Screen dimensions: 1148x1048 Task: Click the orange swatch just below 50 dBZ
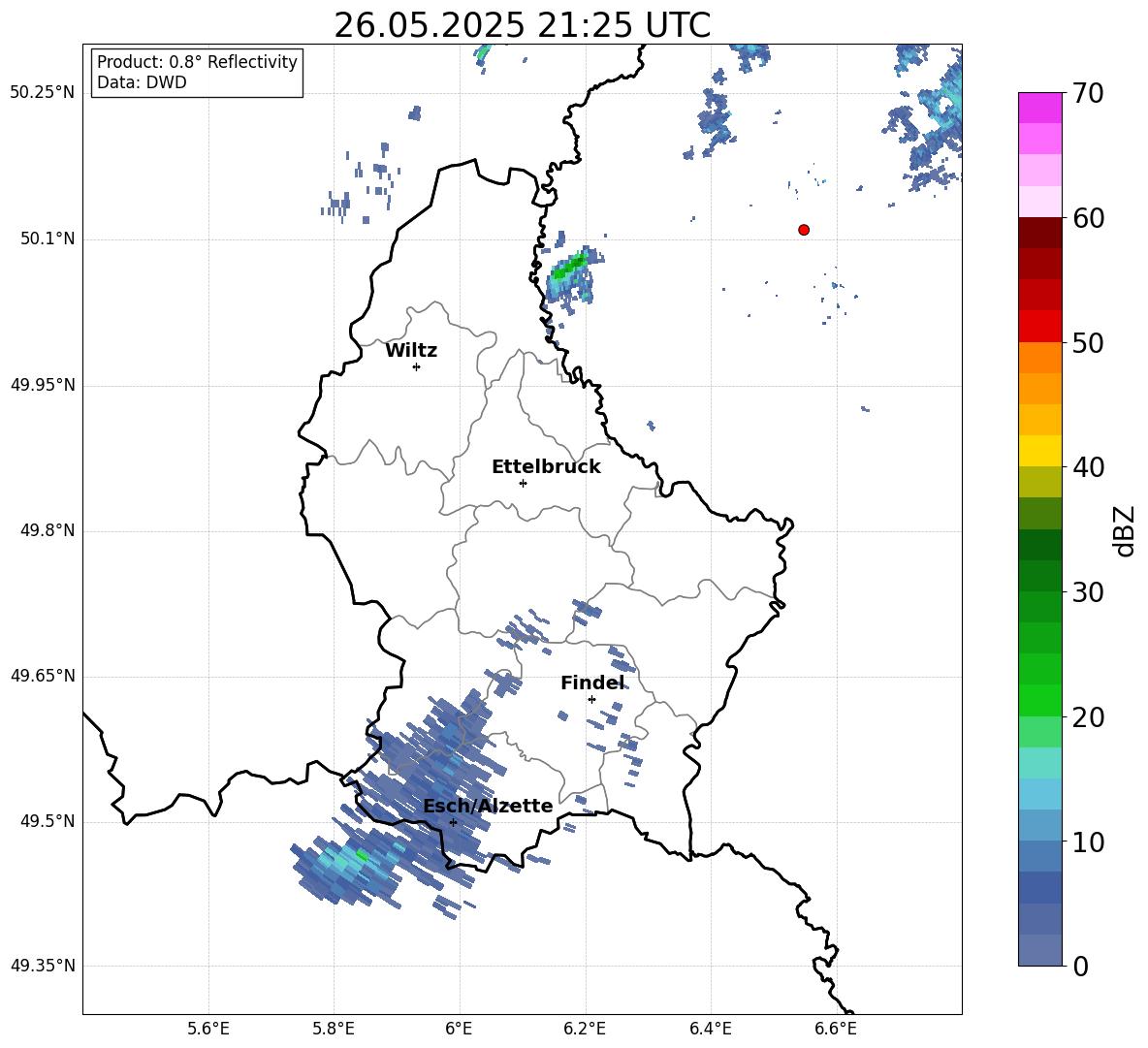click(x=1039, y=357)
